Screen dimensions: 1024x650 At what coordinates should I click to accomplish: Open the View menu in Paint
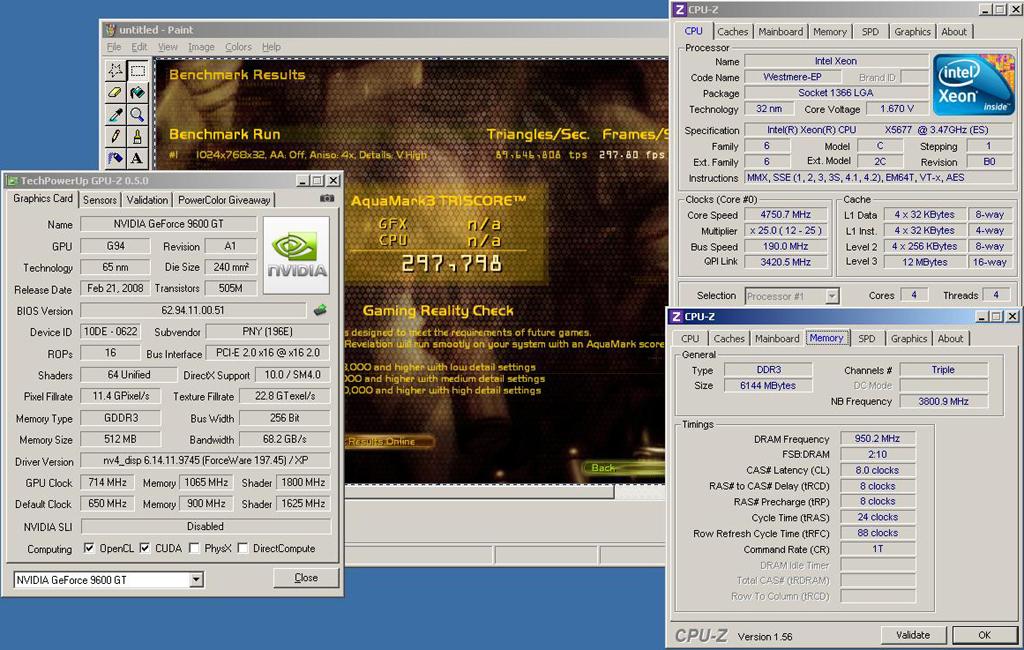[x=167, y=47]
